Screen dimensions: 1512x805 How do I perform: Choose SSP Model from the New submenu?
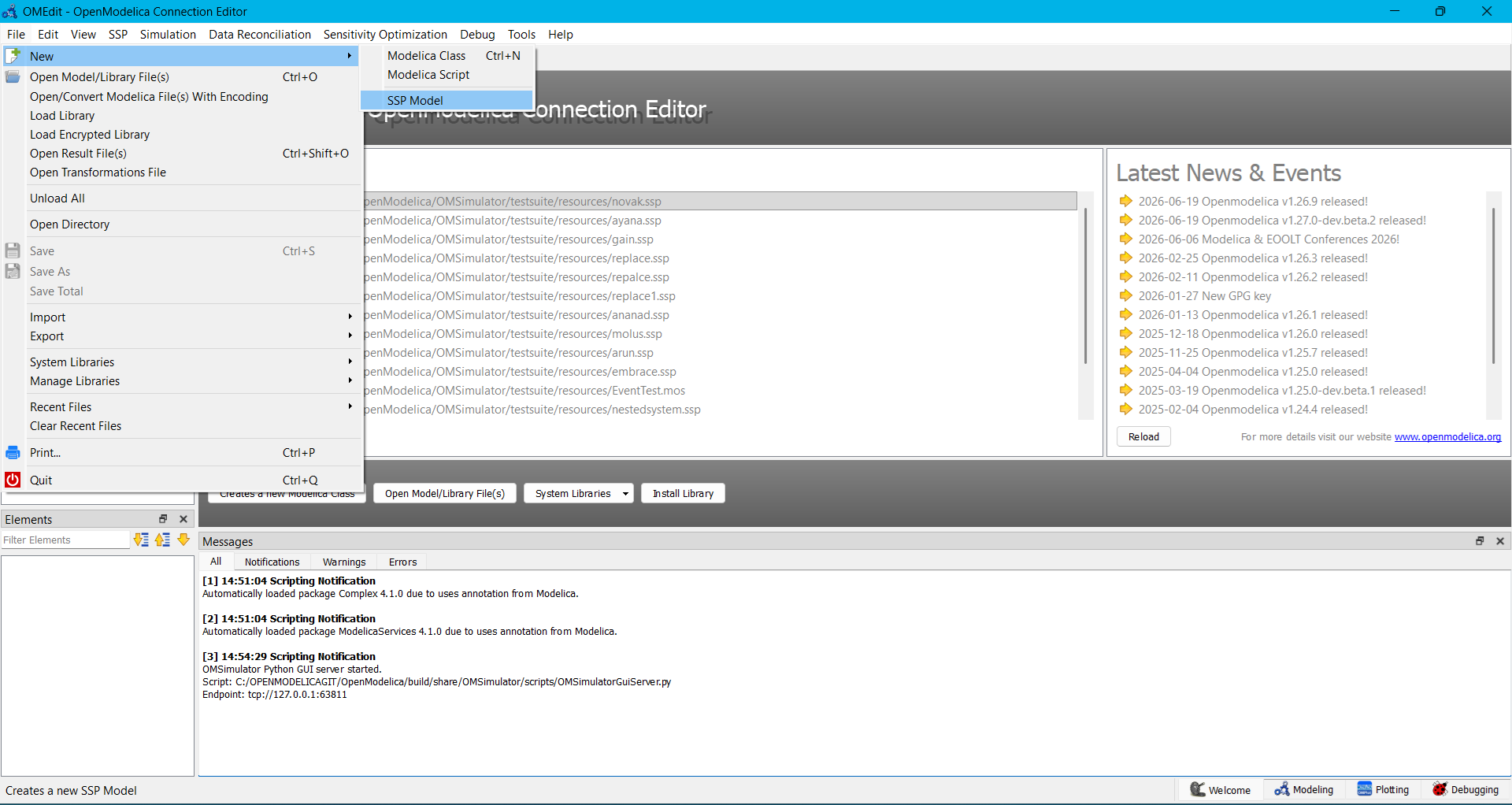click(447, 100)
